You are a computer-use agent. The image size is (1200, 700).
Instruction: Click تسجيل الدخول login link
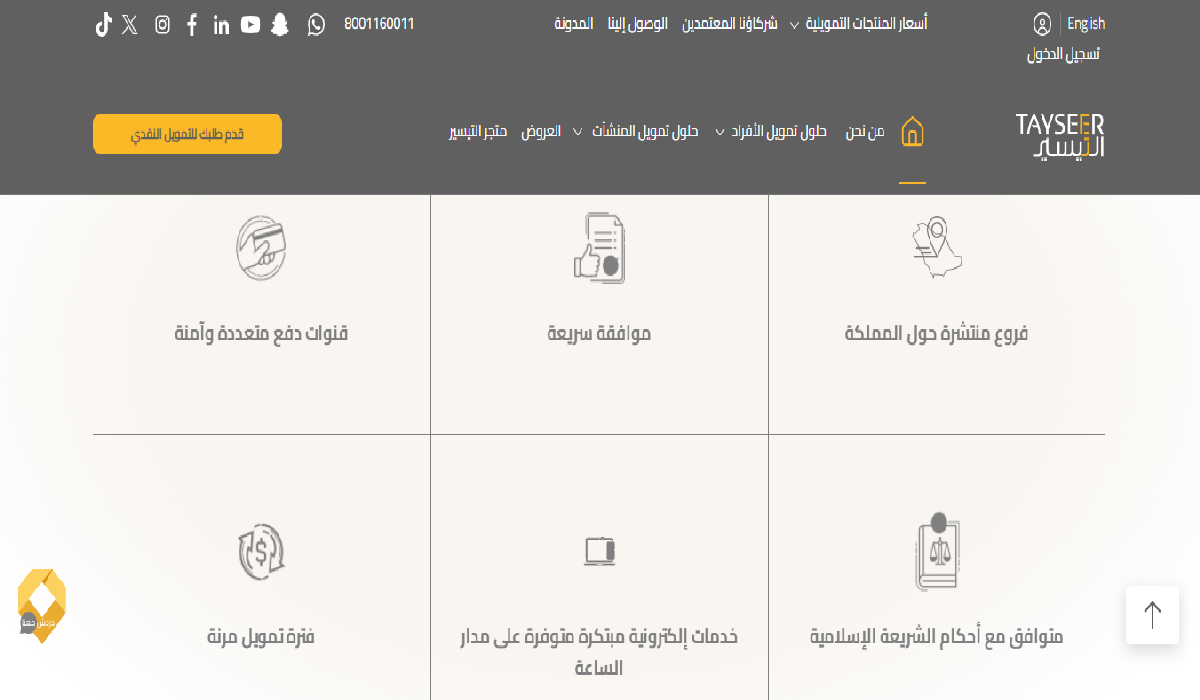tap(1063, 55)
